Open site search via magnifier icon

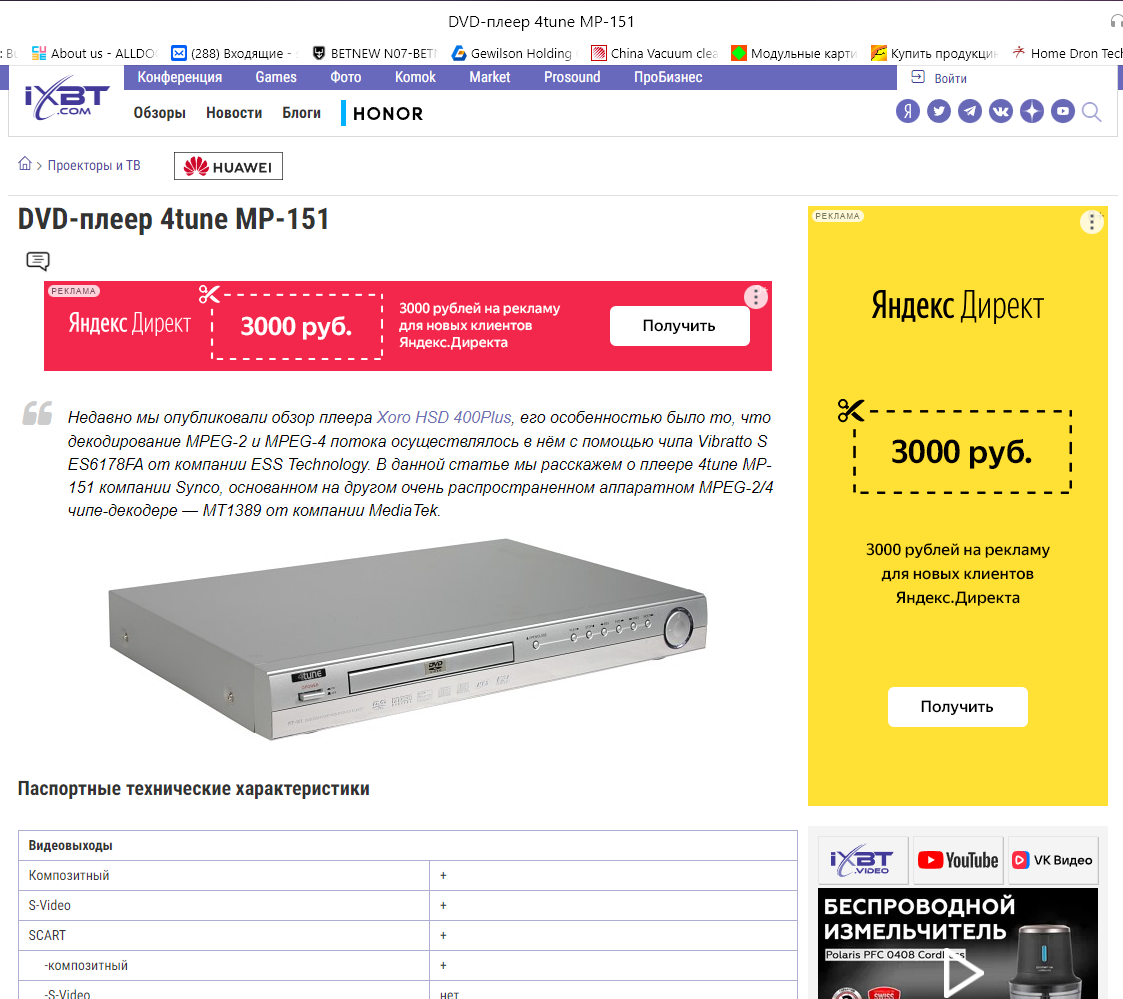[x=1092, y=112]
